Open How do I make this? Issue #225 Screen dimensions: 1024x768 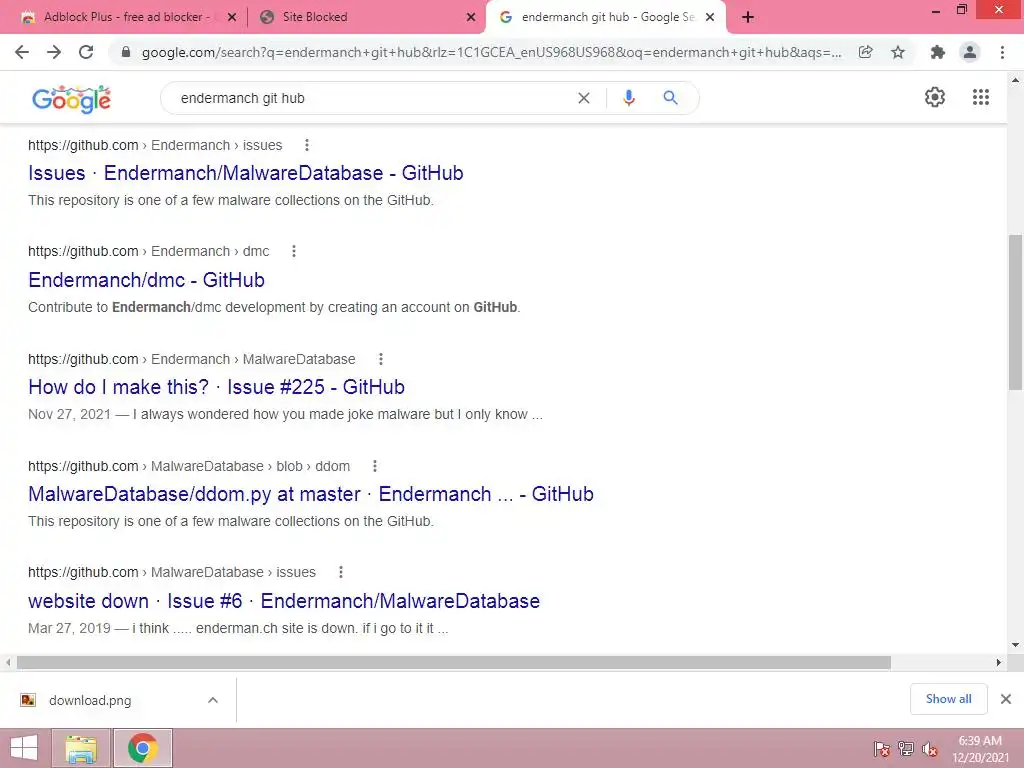(216, 387)
